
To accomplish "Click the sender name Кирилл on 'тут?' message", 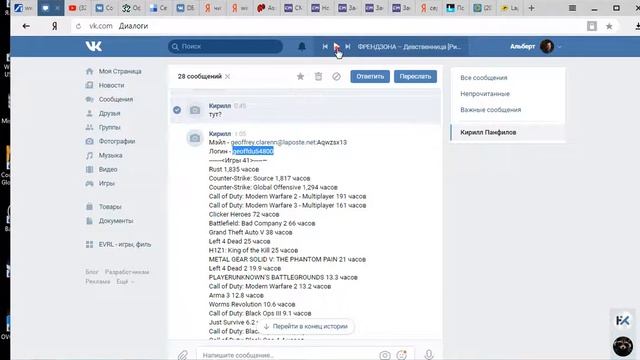I will coord(220,106).
